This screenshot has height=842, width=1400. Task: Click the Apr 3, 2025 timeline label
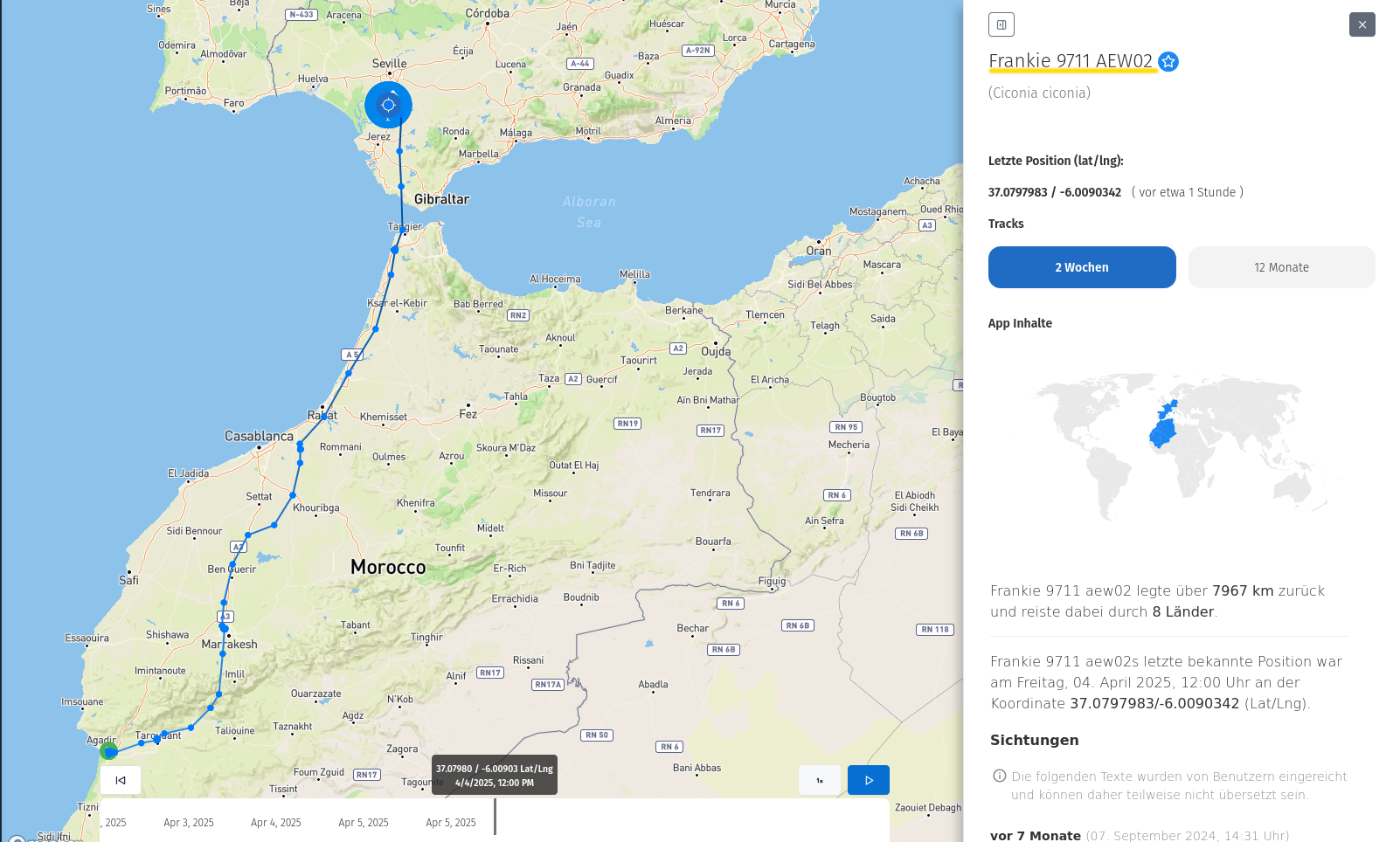point(189,823)
